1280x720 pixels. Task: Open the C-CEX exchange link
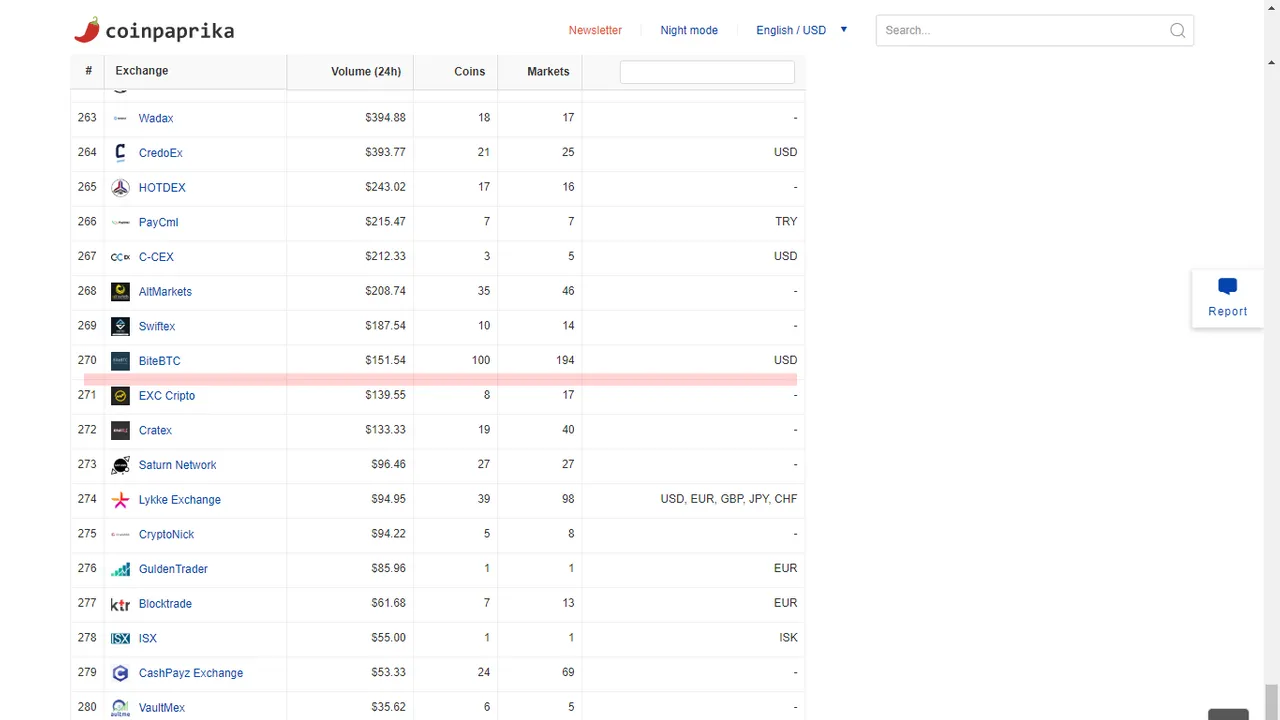coord(156,257)
